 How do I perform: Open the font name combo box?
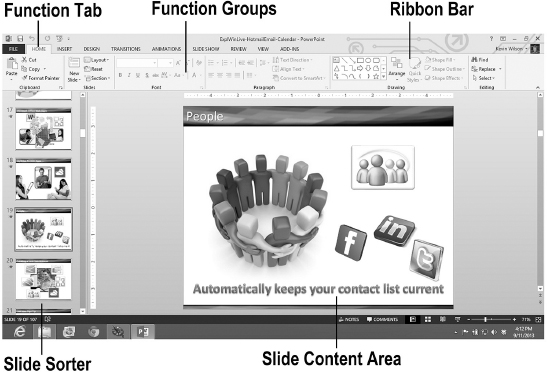tap(136, 63)
